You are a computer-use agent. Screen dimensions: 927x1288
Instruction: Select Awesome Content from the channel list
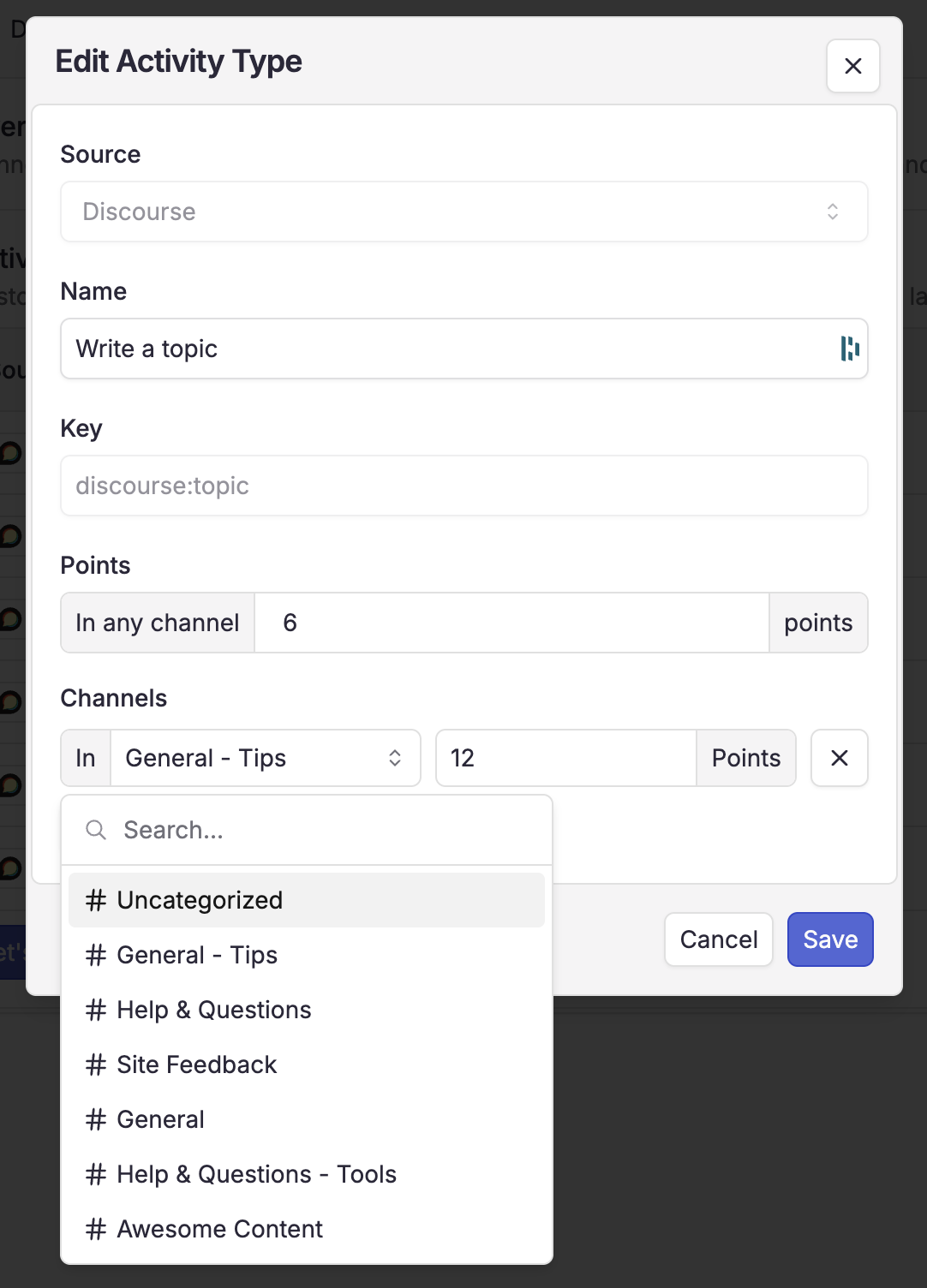tap(307, 1229)
